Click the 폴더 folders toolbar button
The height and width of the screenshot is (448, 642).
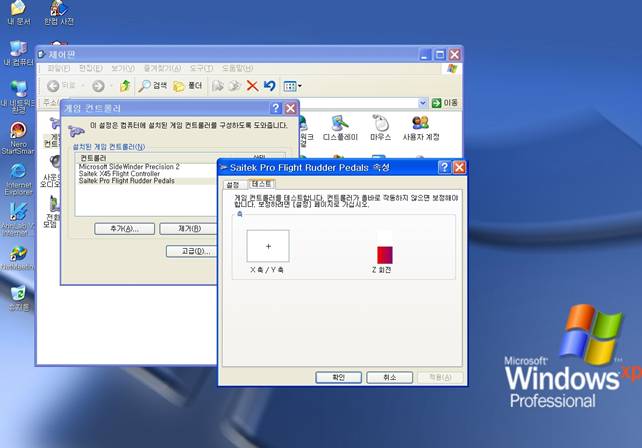tap(188, 86)
